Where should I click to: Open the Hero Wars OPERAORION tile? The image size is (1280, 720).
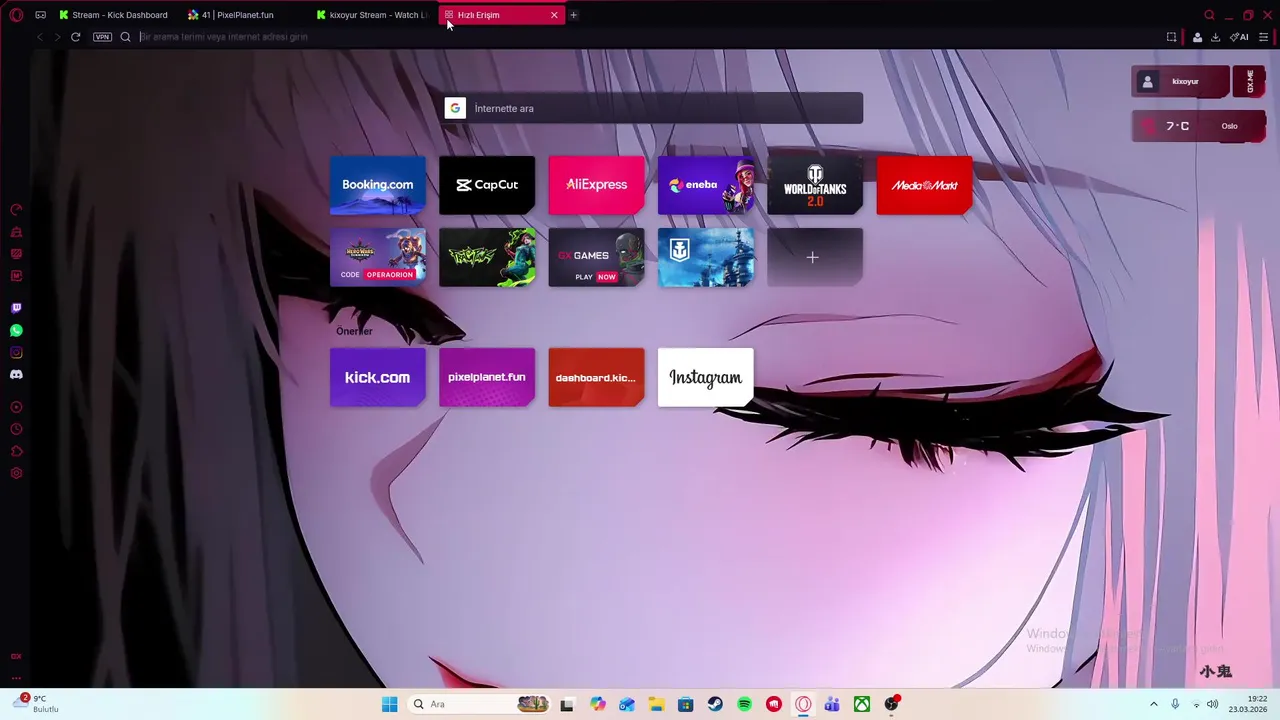pyautogui.click(x=377, y=257)
